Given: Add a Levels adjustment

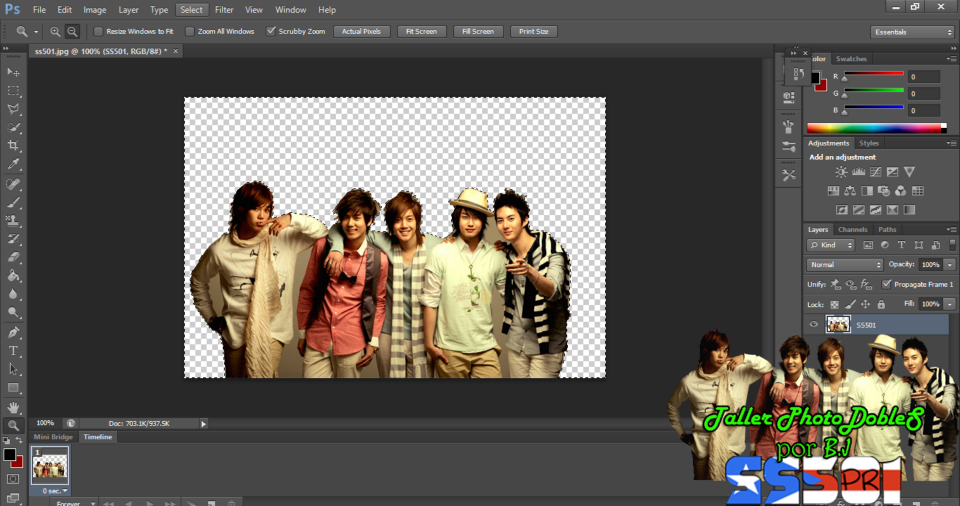Looking at the screenshot, I should tap(858, 172).
